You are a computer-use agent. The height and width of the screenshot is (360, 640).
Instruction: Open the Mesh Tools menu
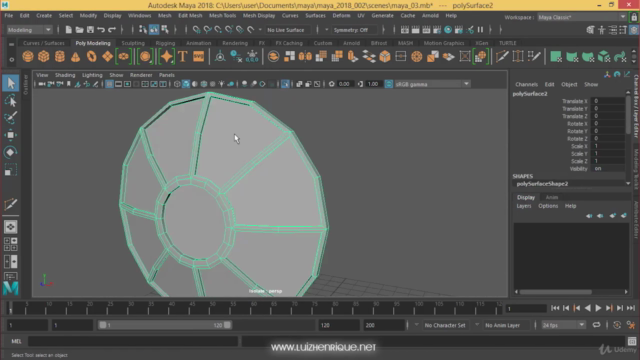[x=222, y=16]
